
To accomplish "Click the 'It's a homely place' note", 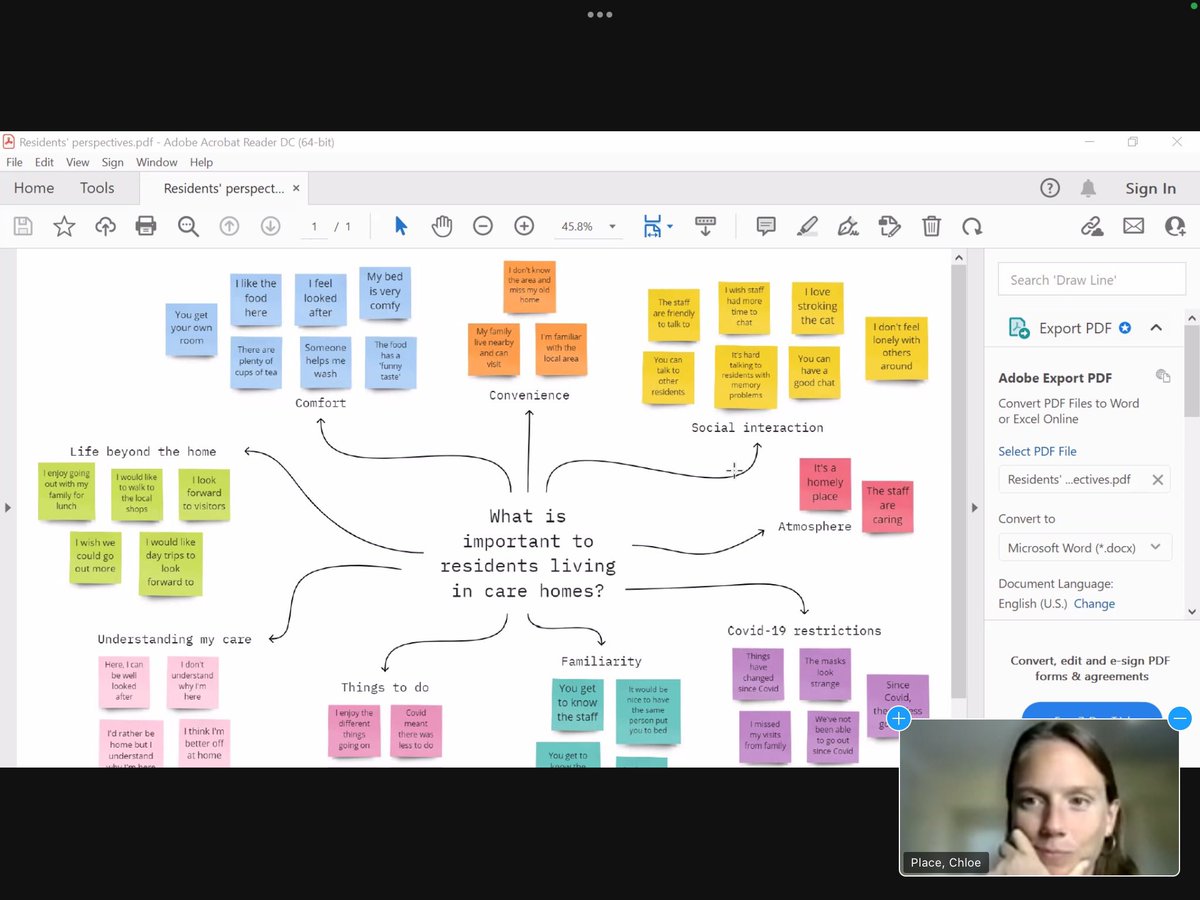I will click(825, 482).
